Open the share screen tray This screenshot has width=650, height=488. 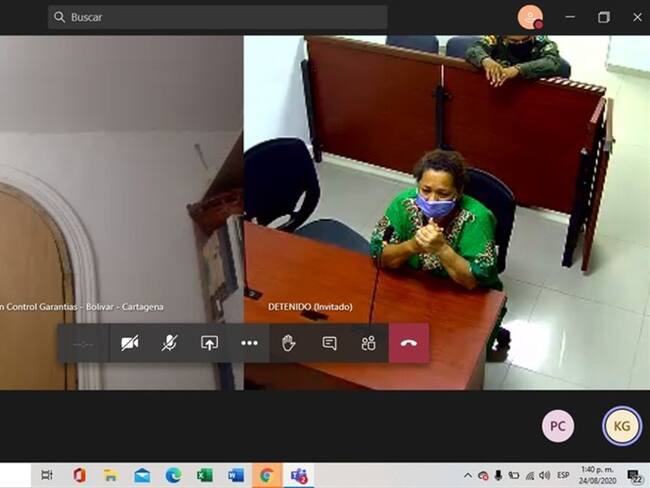[209, 343]
